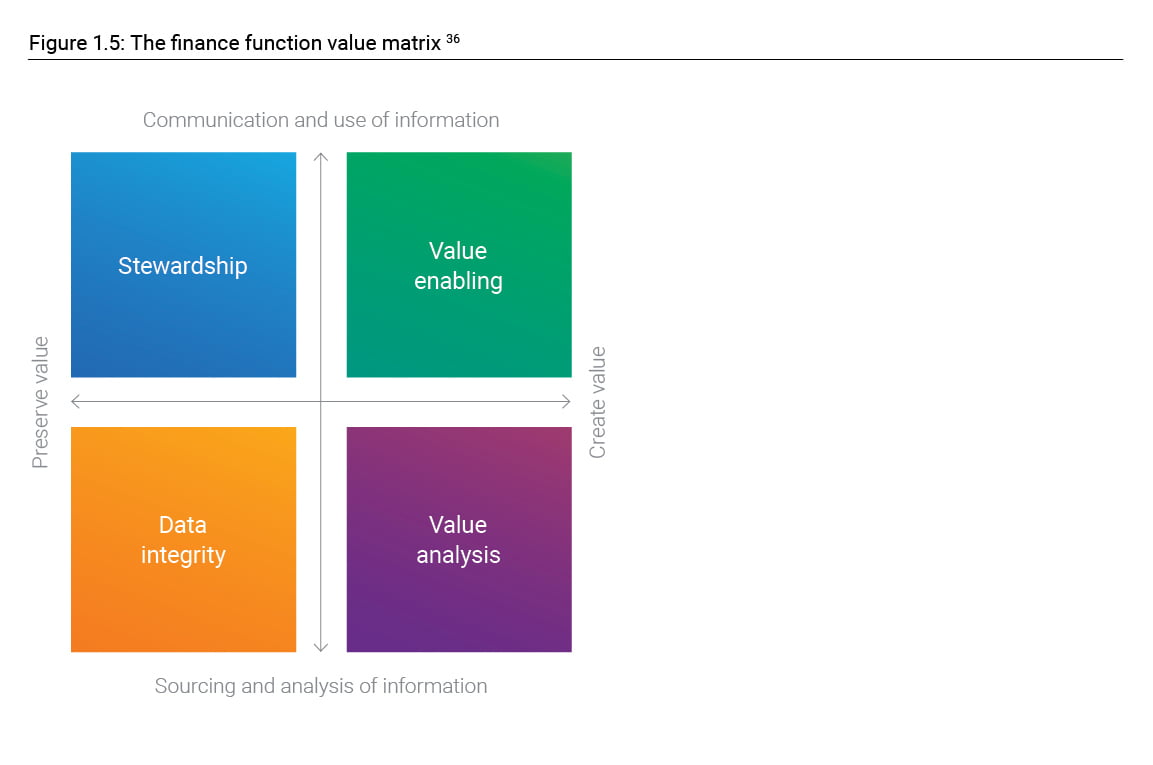Image resolution: width=1153 pixels, height=765 pixels.
Task: Click the axes intersection at matrix center
Action: tap(321, 402)
